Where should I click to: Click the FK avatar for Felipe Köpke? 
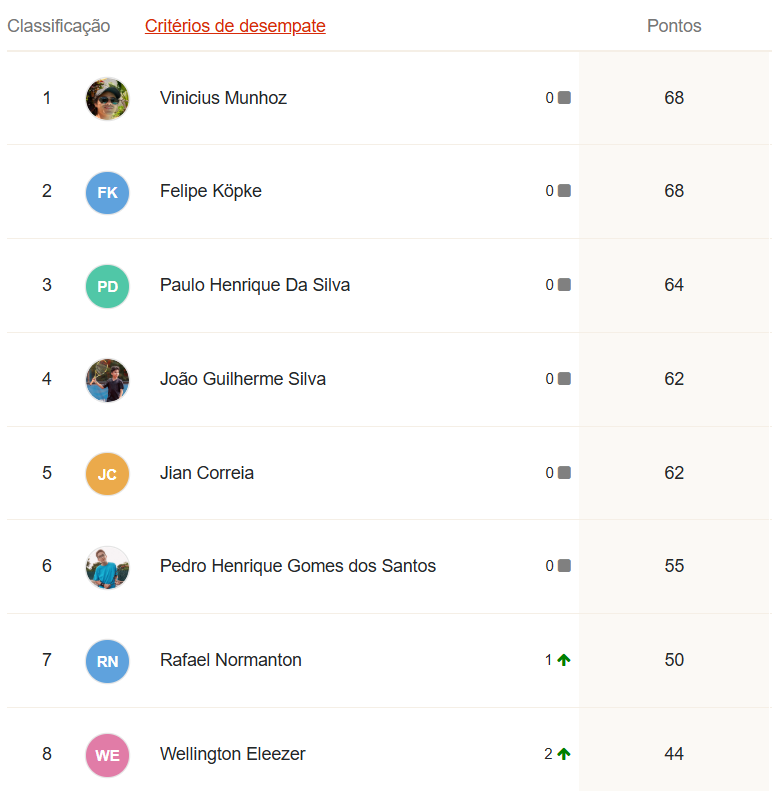[x=107, y=192]
